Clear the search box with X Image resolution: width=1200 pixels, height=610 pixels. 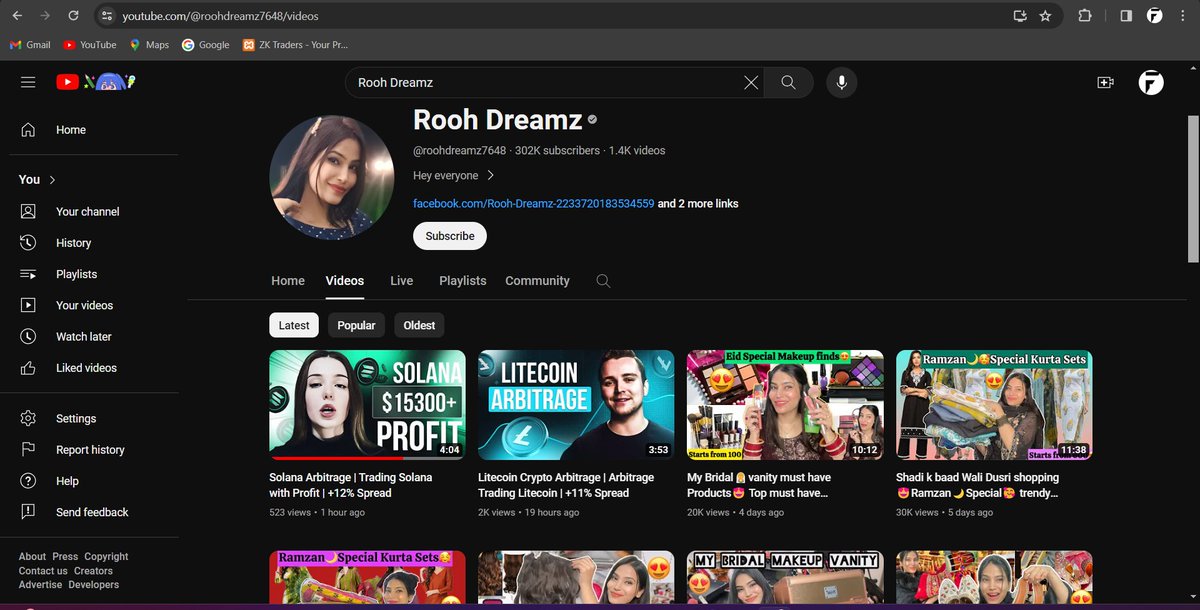[x=751, y=82]
